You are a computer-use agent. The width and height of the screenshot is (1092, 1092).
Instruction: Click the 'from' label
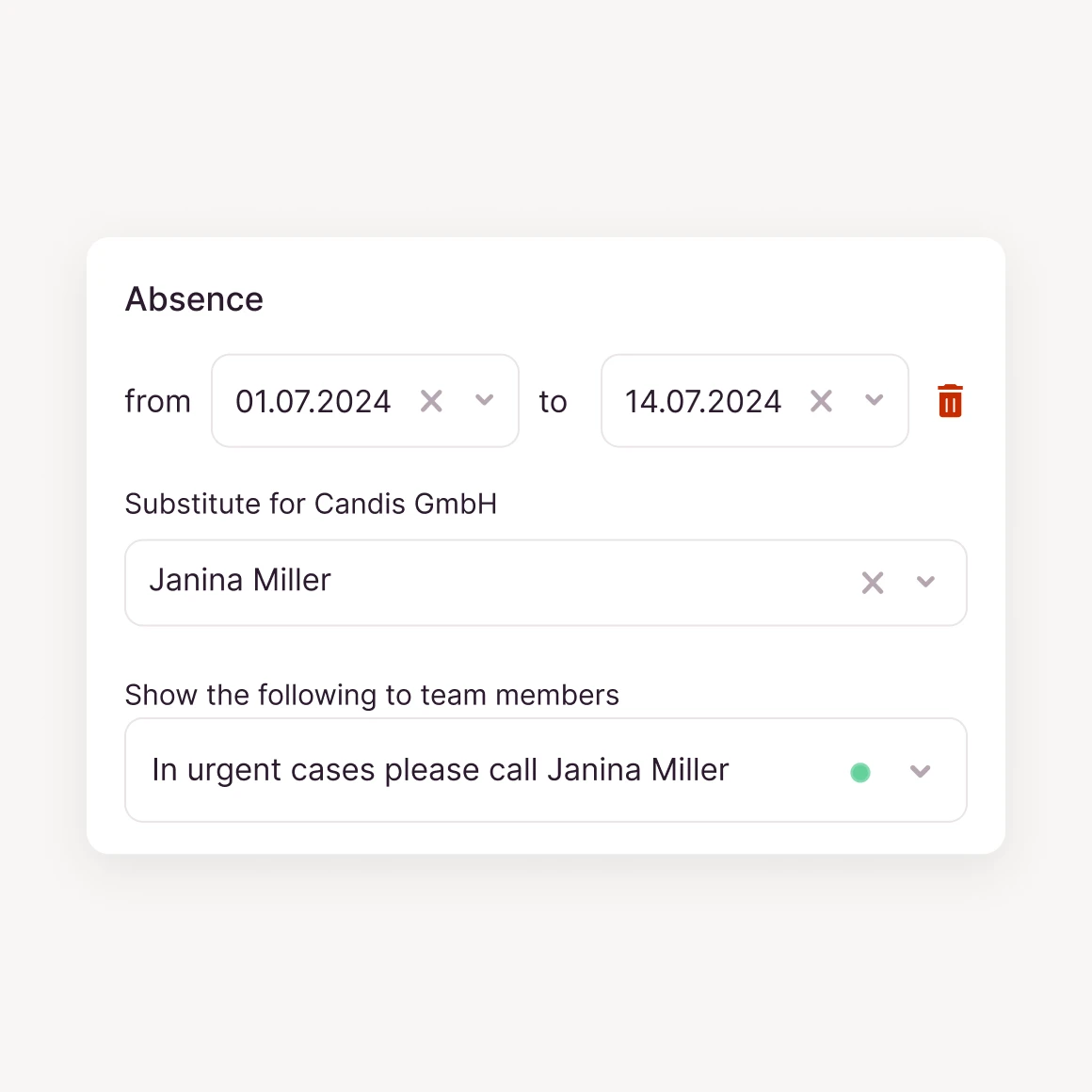tap(157, 402)
